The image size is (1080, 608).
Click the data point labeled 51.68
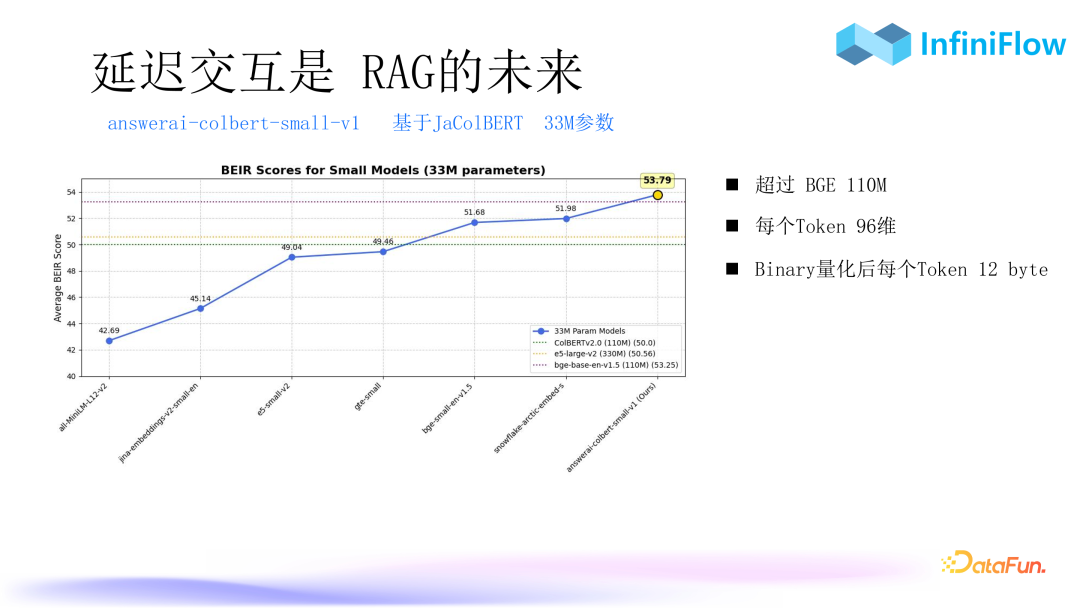click(475, 220)
